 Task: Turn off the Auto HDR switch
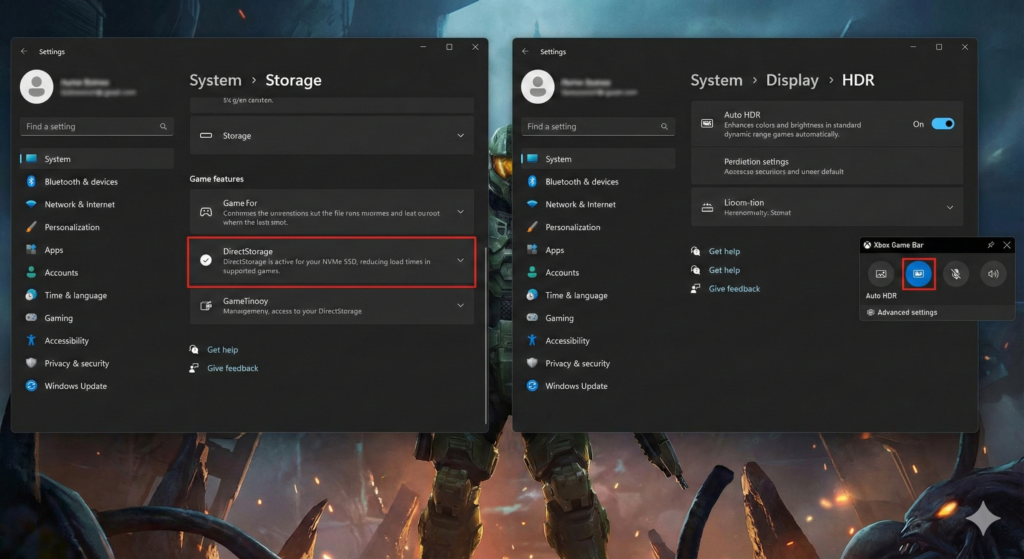pos(942,124)
